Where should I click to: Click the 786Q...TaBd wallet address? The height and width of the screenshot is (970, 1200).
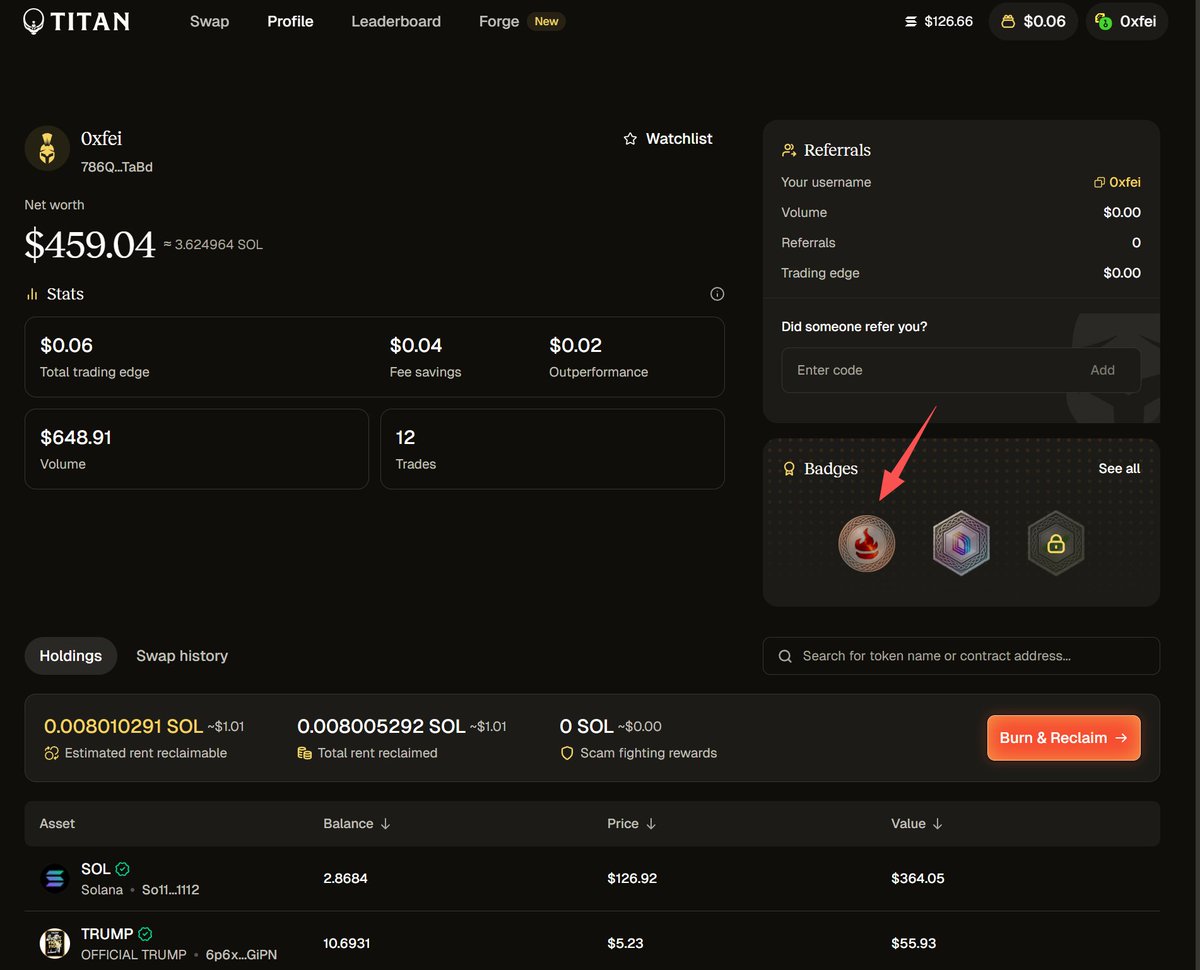click(x=117, y=167)
